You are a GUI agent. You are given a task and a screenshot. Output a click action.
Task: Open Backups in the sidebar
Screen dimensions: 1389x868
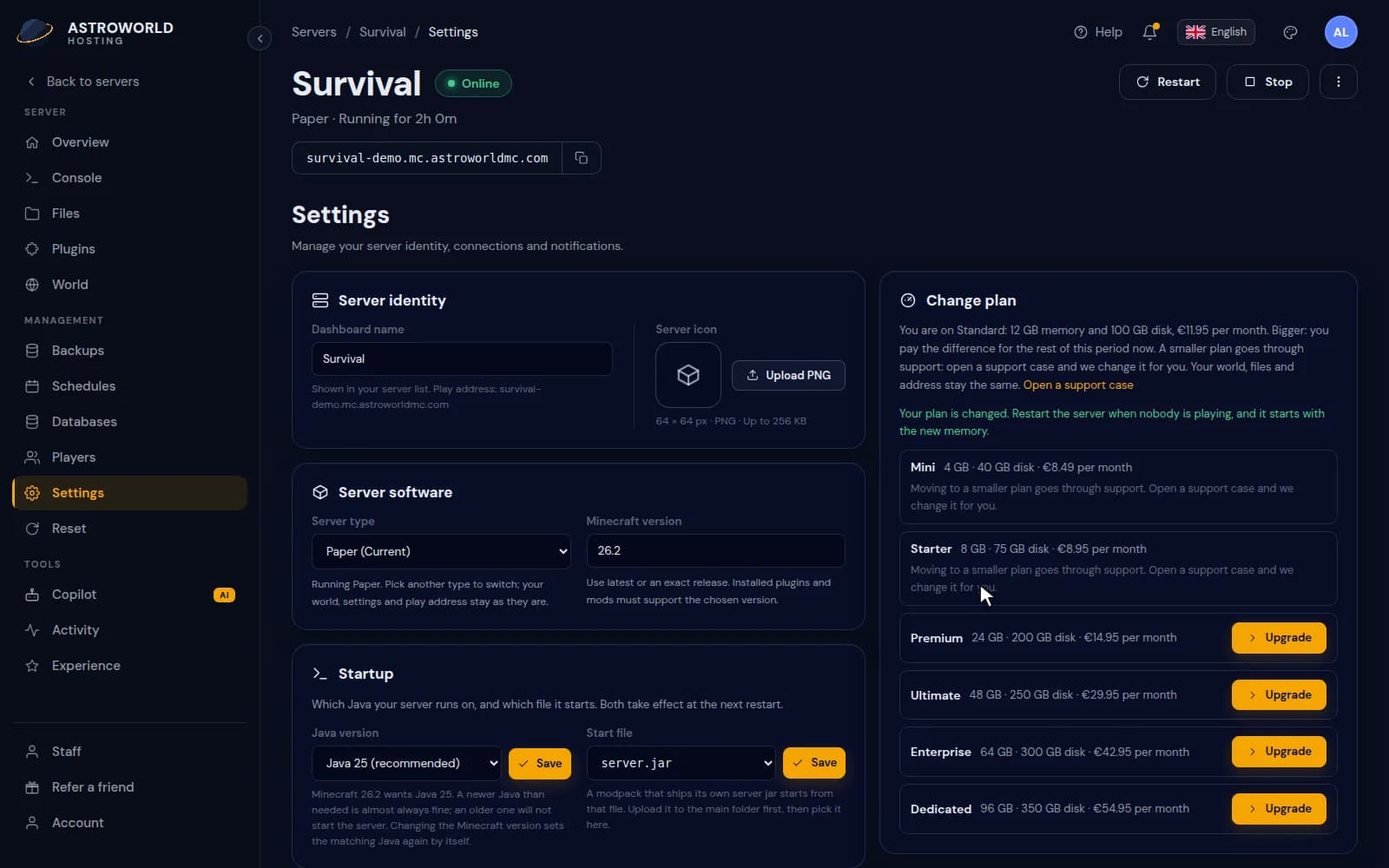pos(130,351)
